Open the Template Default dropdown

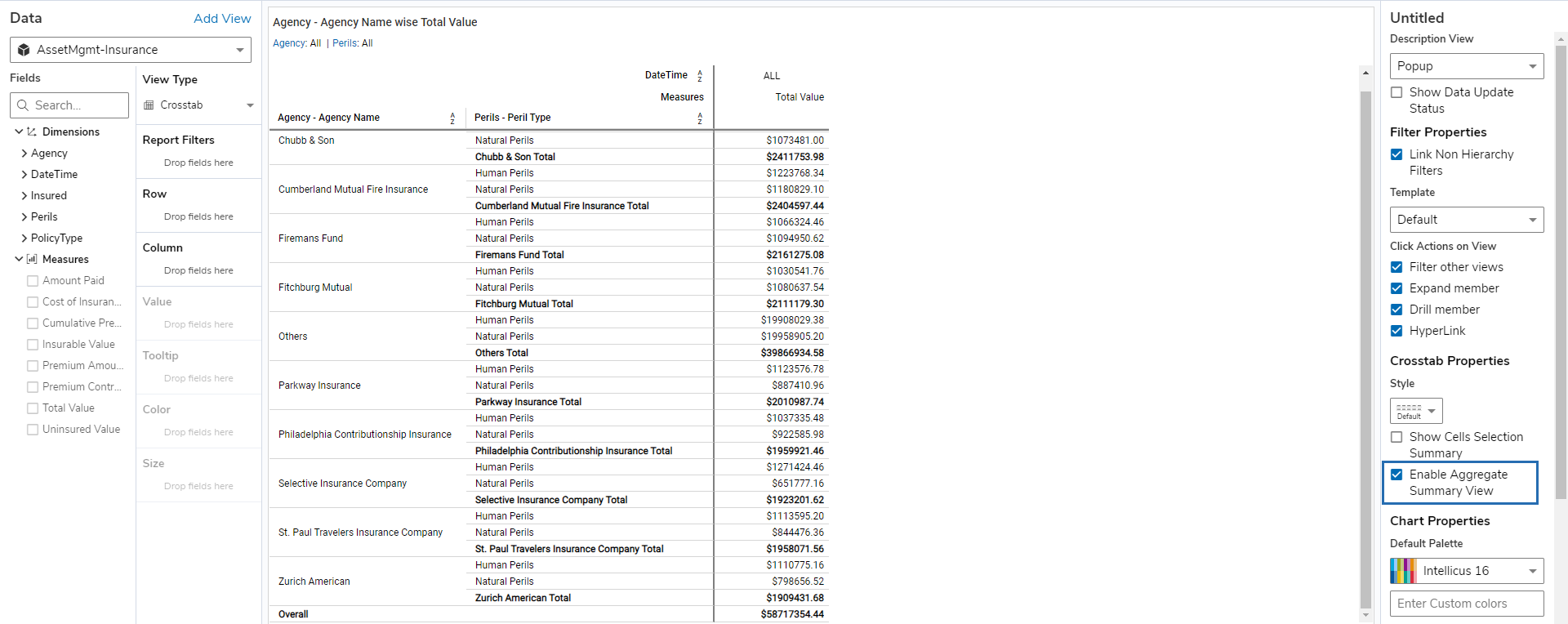pyautogui.click(x=1466, y=220)
